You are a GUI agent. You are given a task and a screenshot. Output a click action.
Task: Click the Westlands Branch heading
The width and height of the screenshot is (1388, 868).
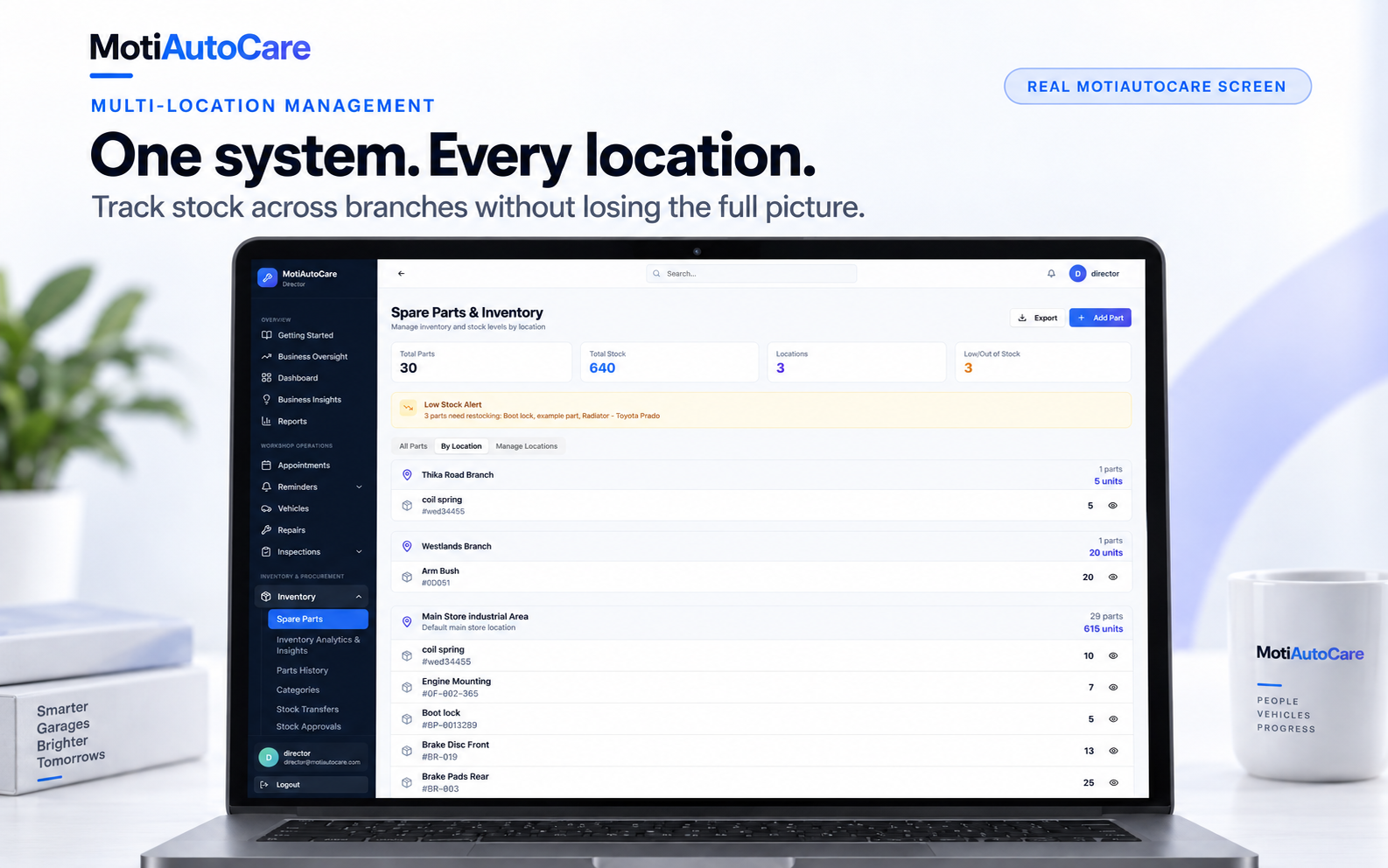pos(456,546)
